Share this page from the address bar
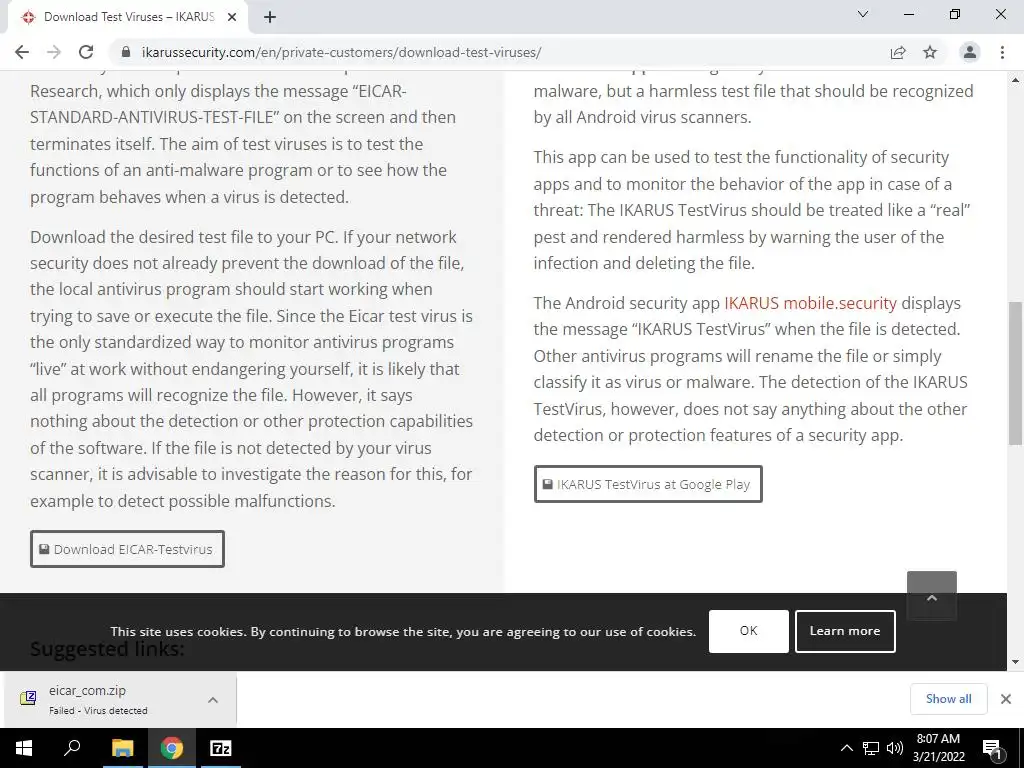 (898, 52)
